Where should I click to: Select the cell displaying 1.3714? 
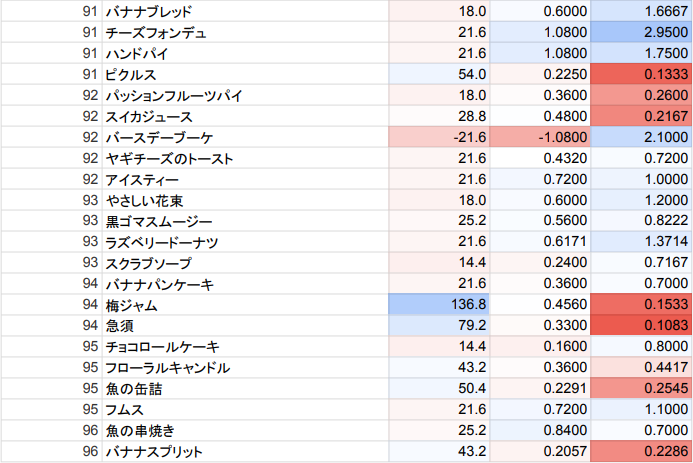click(641, 242)
